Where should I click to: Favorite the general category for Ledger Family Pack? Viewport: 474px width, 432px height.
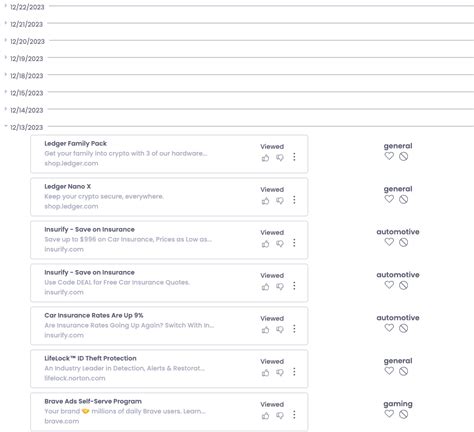pos(389,156)
